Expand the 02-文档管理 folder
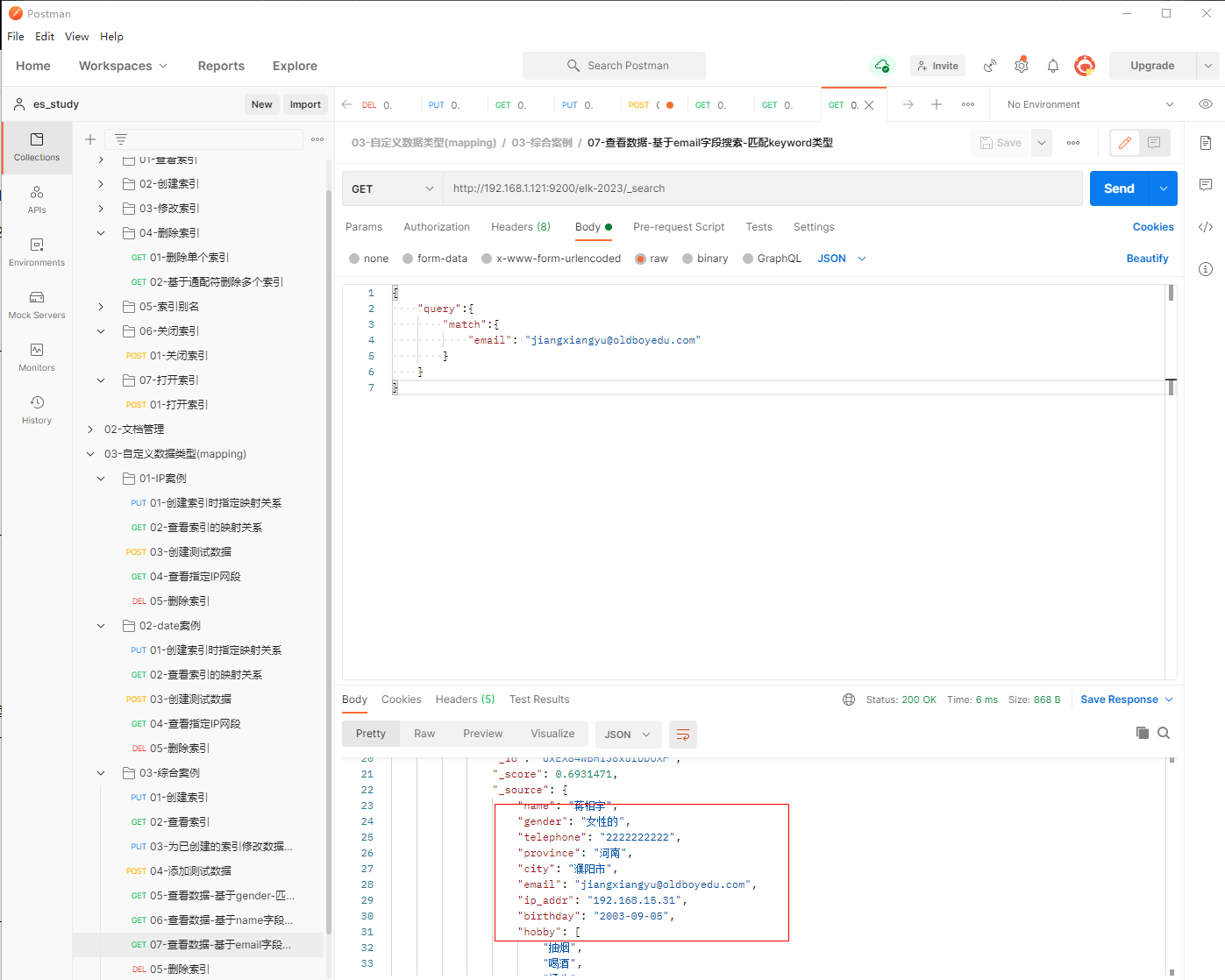Viewport: 1225px width, 980px height. tap(90, 430)
